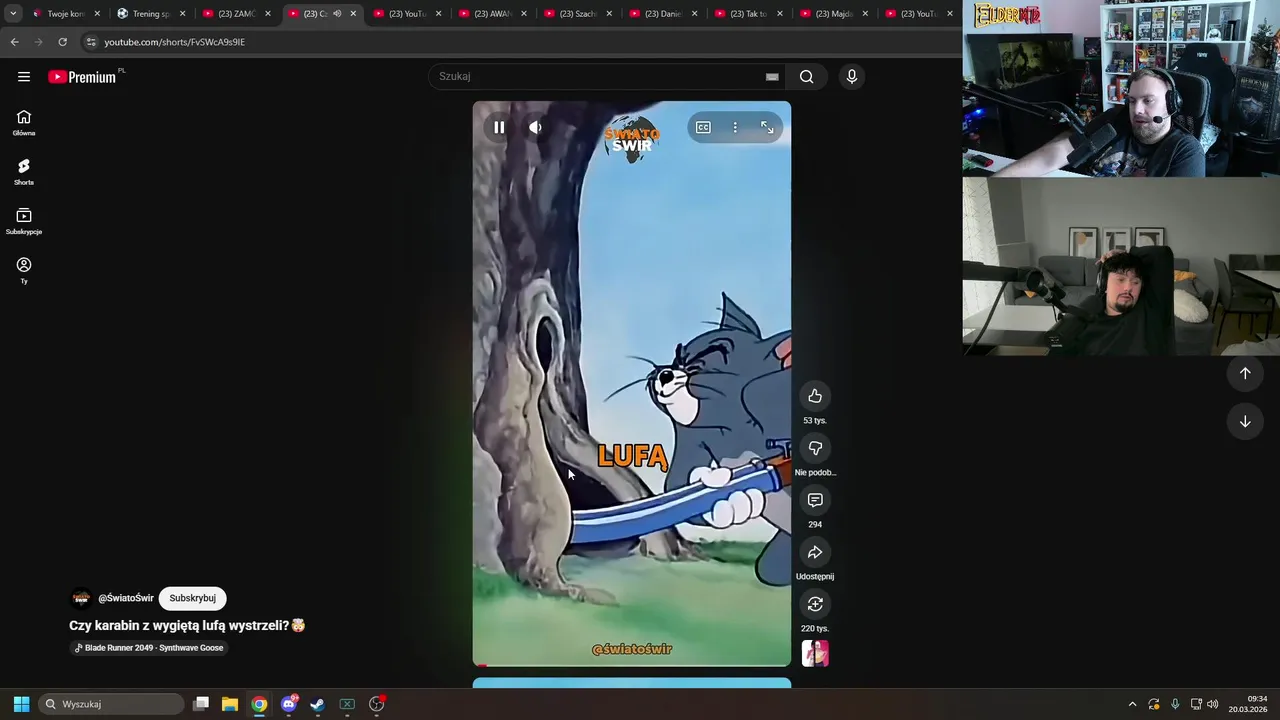
Task: Open the @ŚwiatoŚwir channel link
Action: (126, 598)
